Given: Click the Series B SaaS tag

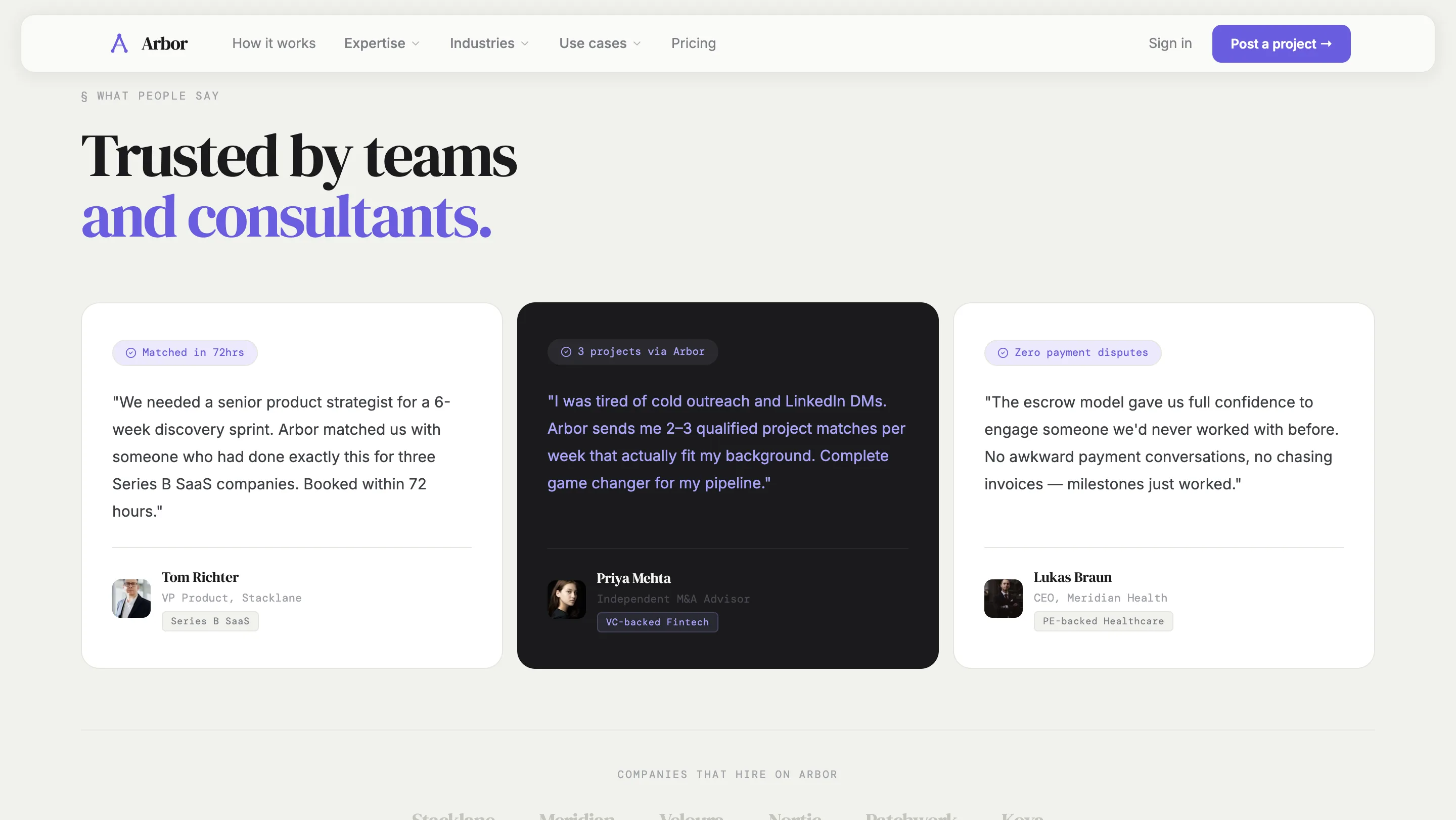Looking at the screenshot, I should (x=210, y=621).
